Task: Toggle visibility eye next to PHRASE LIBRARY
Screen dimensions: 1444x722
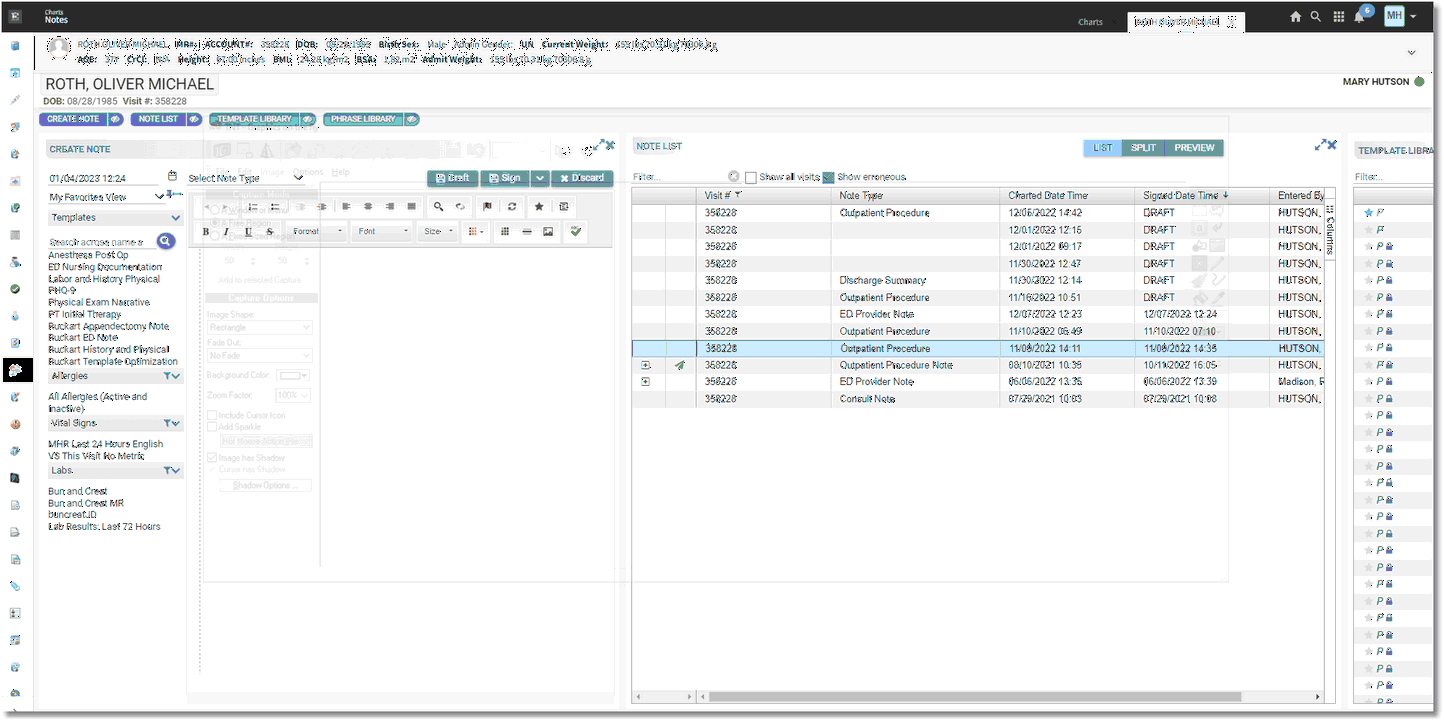Action: pos(412,119)
